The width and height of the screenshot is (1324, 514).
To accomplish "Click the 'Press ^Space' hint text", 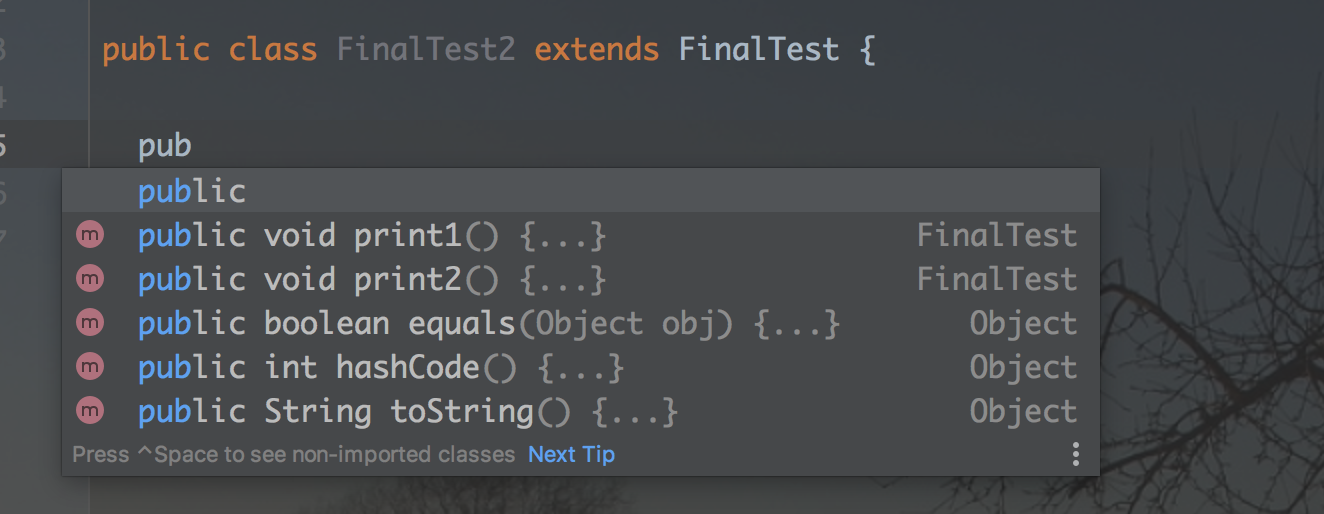I will 293,454.
